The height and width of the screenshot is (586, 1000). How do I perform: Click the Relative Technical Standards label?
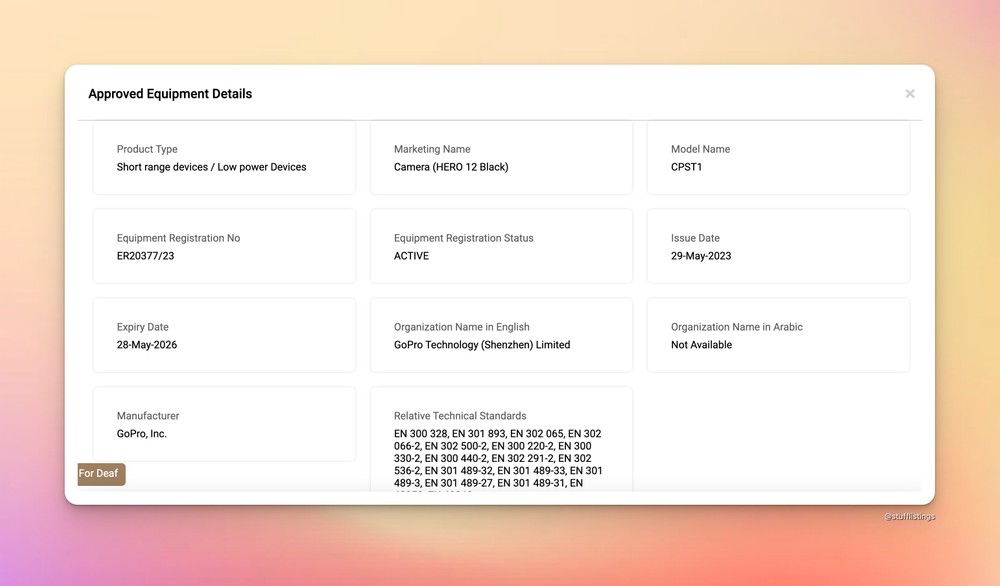point(460,416)
